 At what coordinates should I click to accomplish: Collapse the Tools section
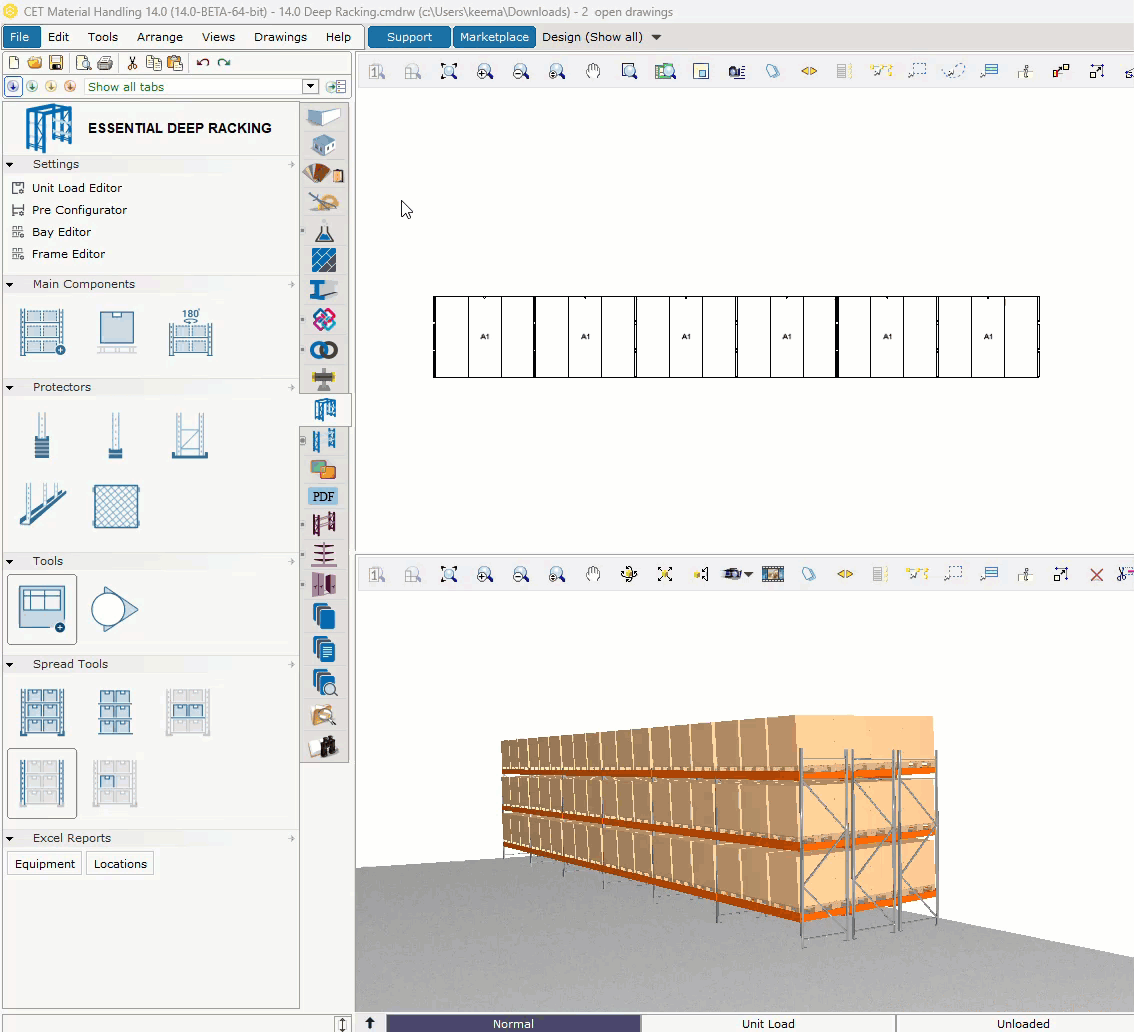(10, 562)
